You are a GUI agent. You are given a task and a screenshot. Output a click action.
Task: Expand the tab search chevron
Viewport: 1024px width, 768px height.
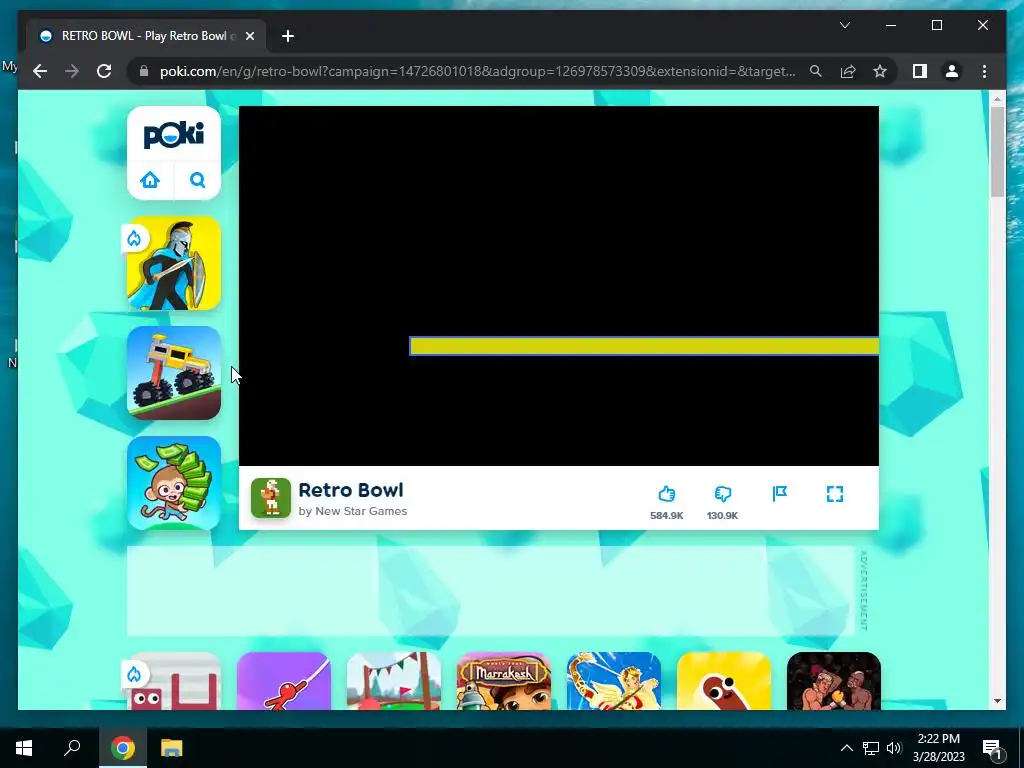pos(844,25)
